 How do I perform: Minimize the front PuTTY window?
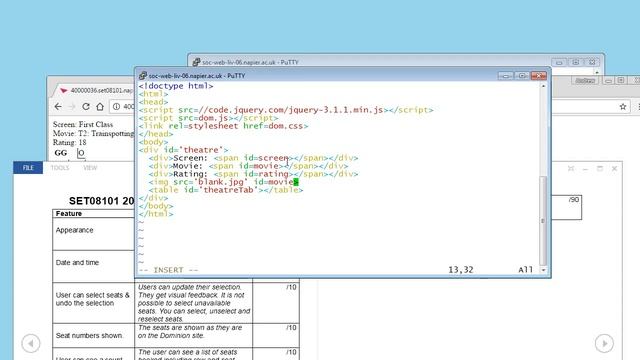click(x=505, y=76)
